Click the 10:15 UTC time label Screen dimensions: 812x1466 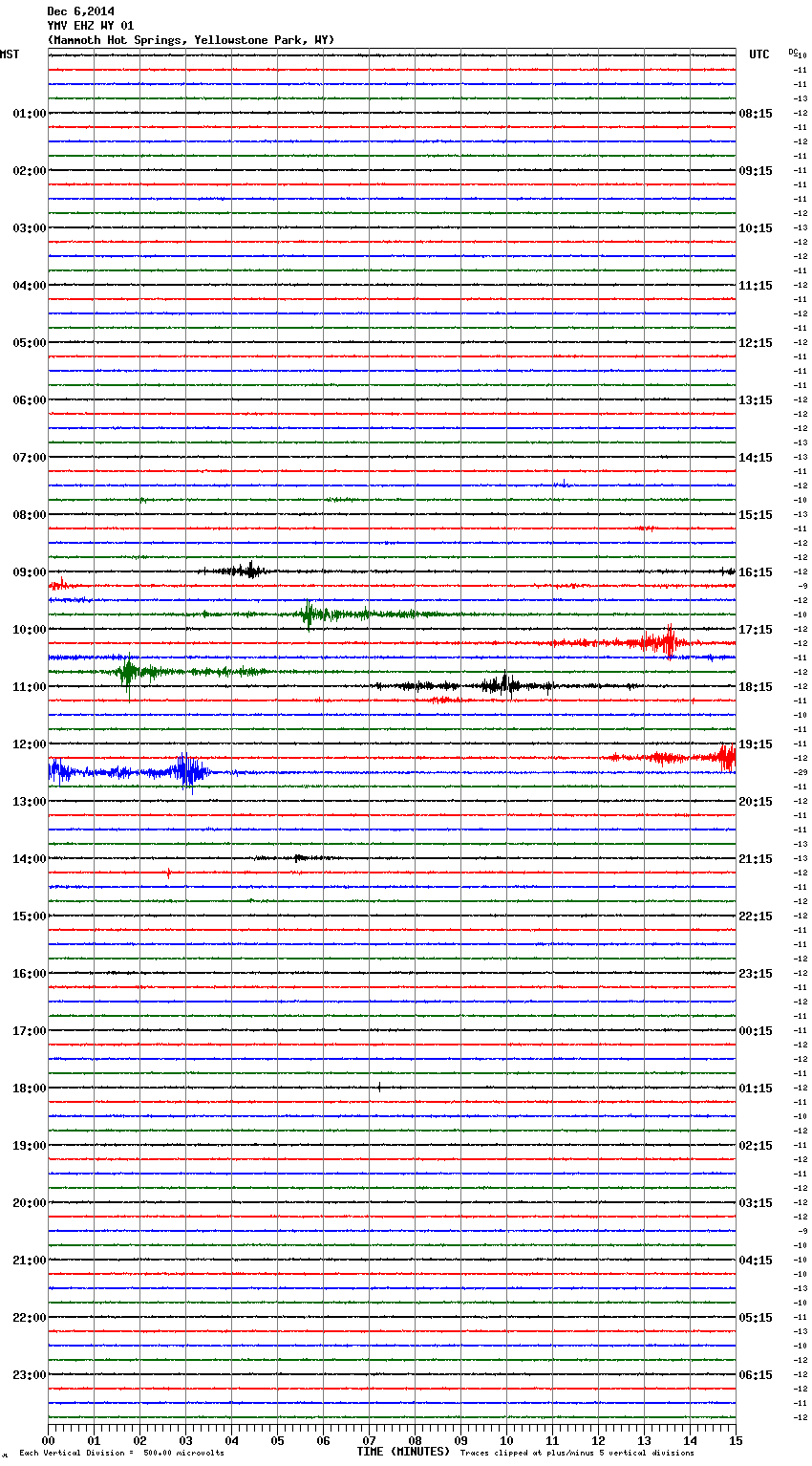(756, 228)
